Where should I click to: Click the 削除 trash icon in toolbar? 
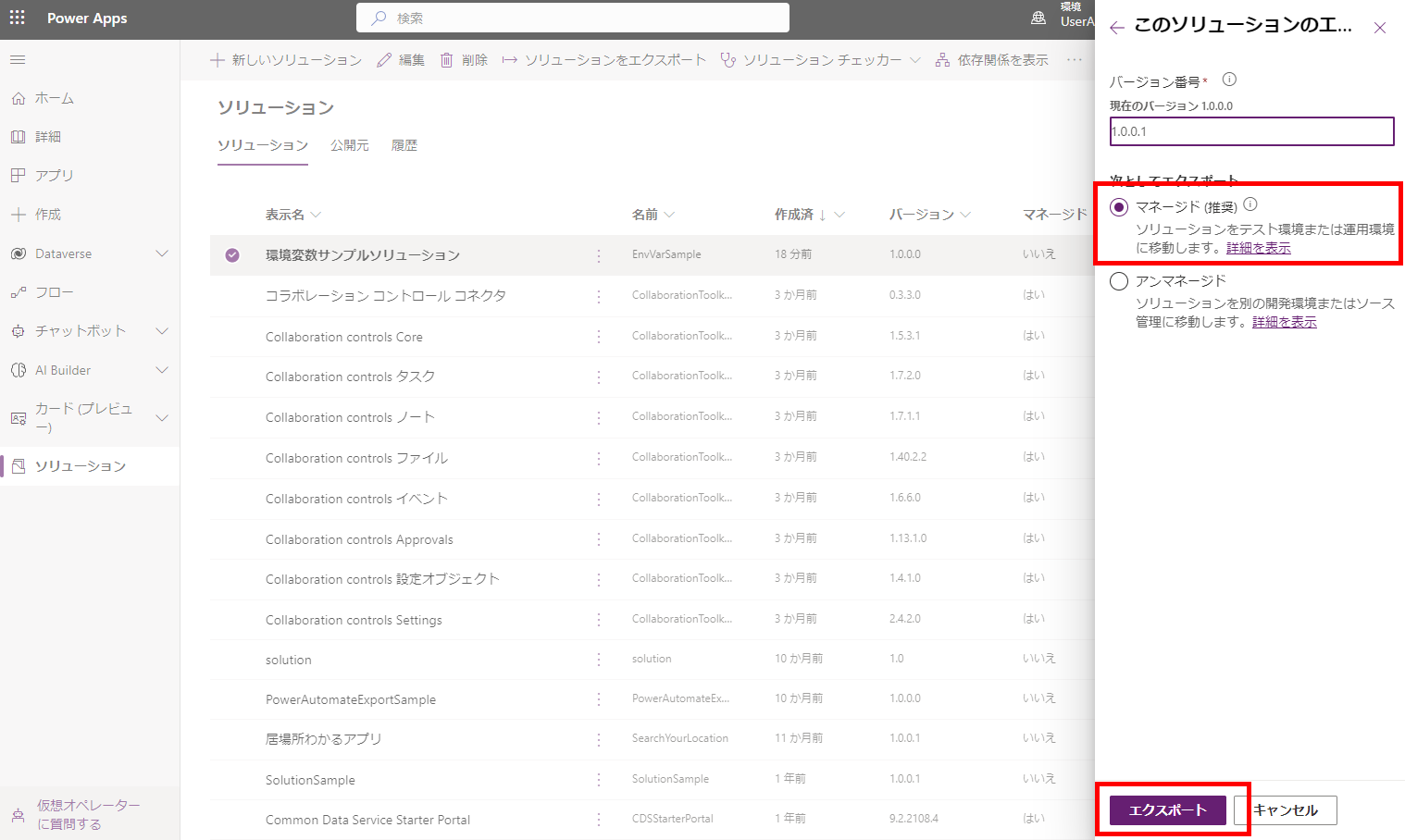point(447,60)
